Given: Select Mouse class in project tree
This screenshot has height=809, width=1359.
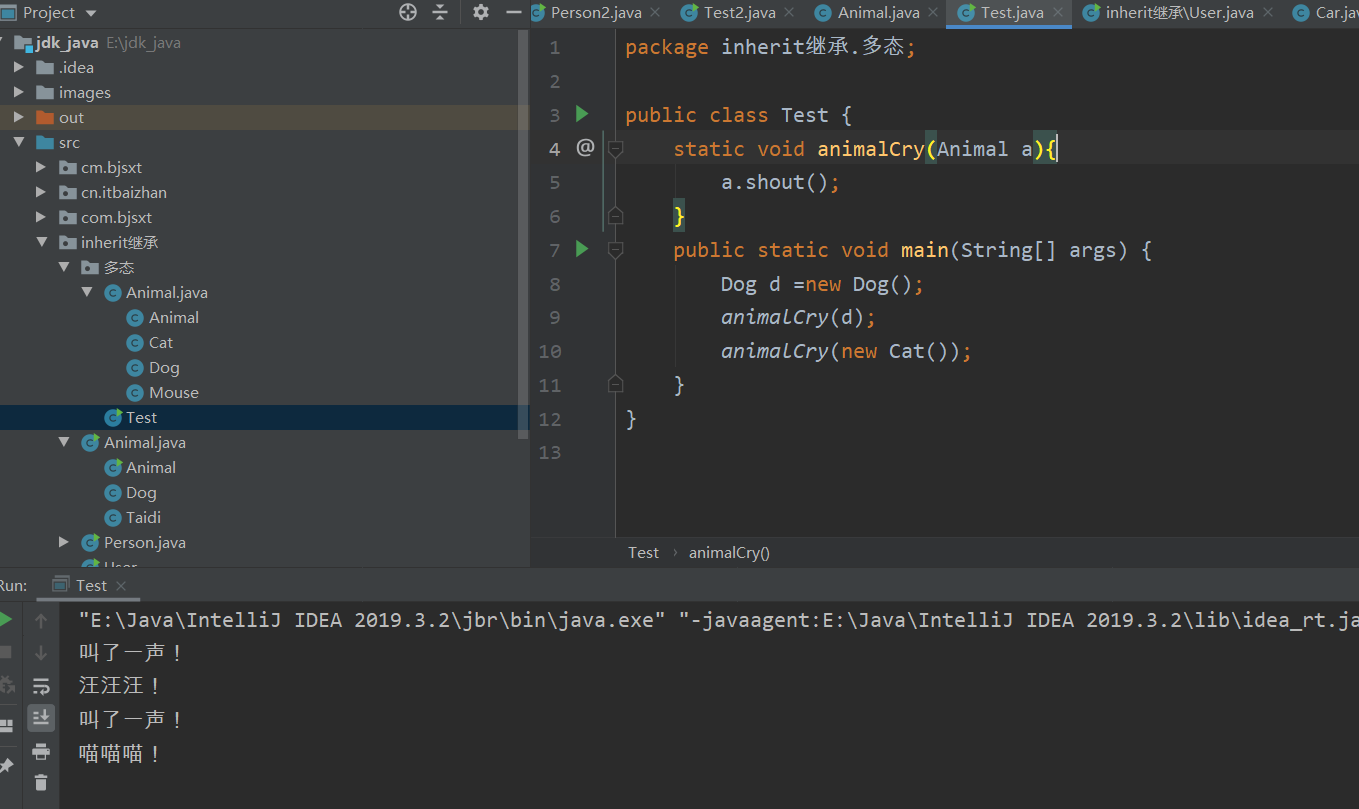Looking at the screenshot, I should point(174,393).
